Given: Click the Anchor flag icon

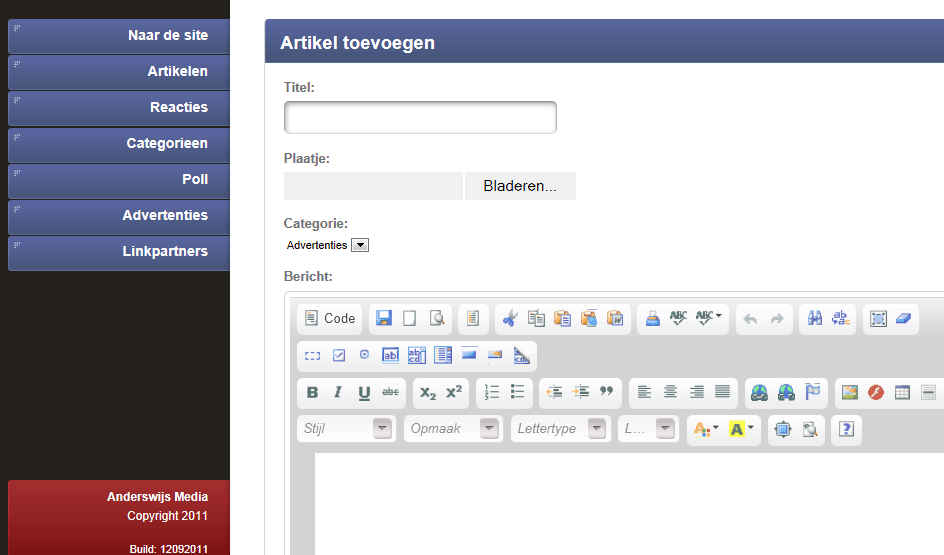Looking at the screenshot, I should [x=813, y=392].
